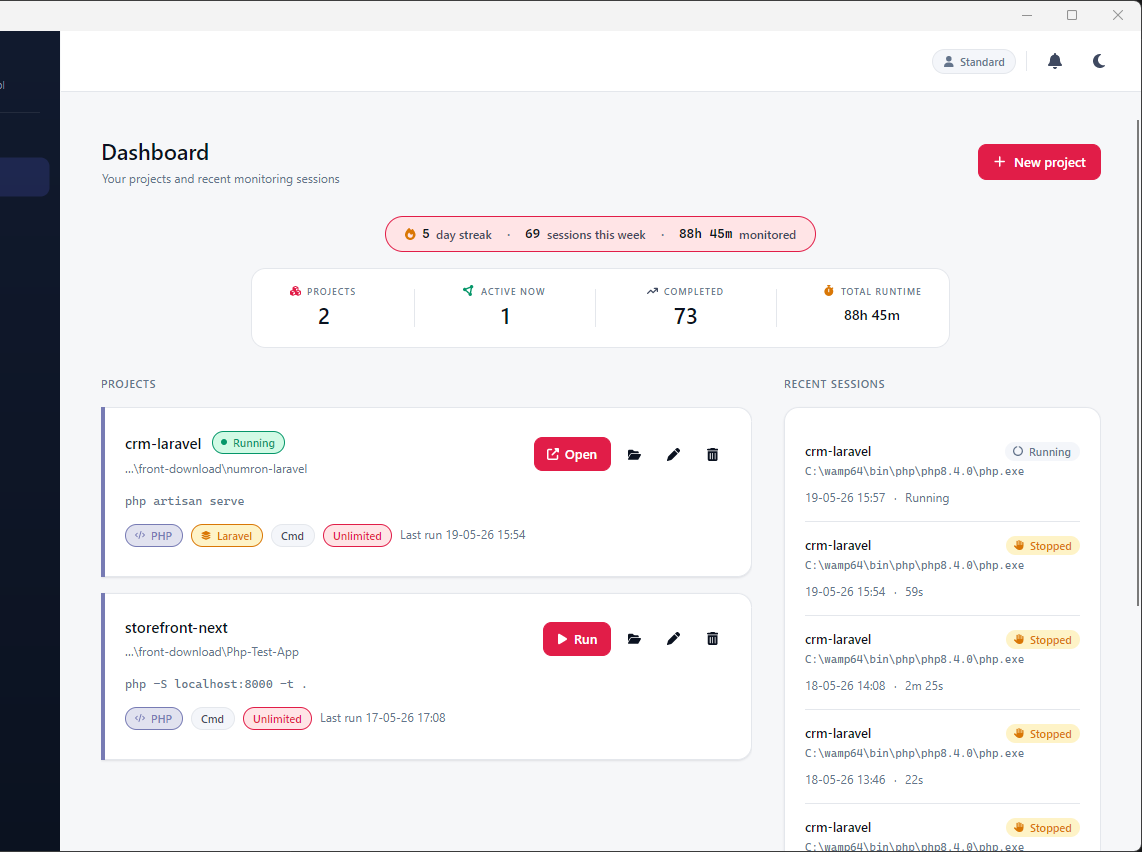This screenshot has height=852, width=1142.
Task: Minimize the application window
Action: (x=1027, y=15)
